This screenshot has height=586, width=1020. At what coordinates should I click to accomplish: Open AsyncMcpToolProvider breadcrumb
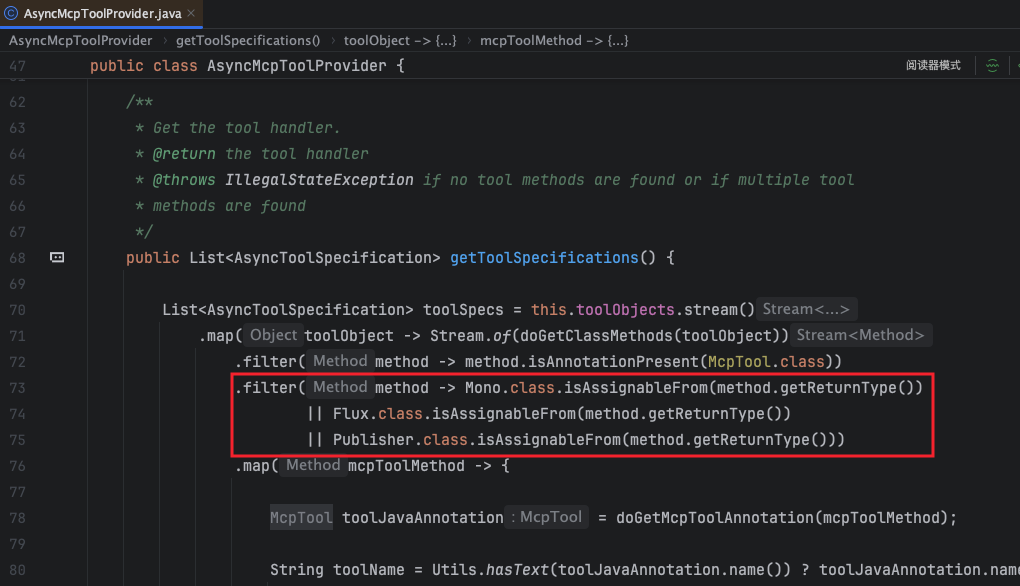tap(81, 41)
